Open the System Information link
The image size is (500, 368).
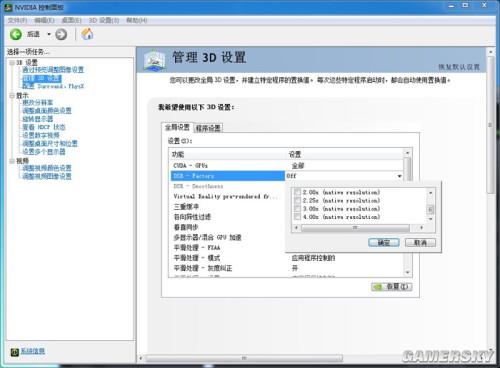coord(32,351)
